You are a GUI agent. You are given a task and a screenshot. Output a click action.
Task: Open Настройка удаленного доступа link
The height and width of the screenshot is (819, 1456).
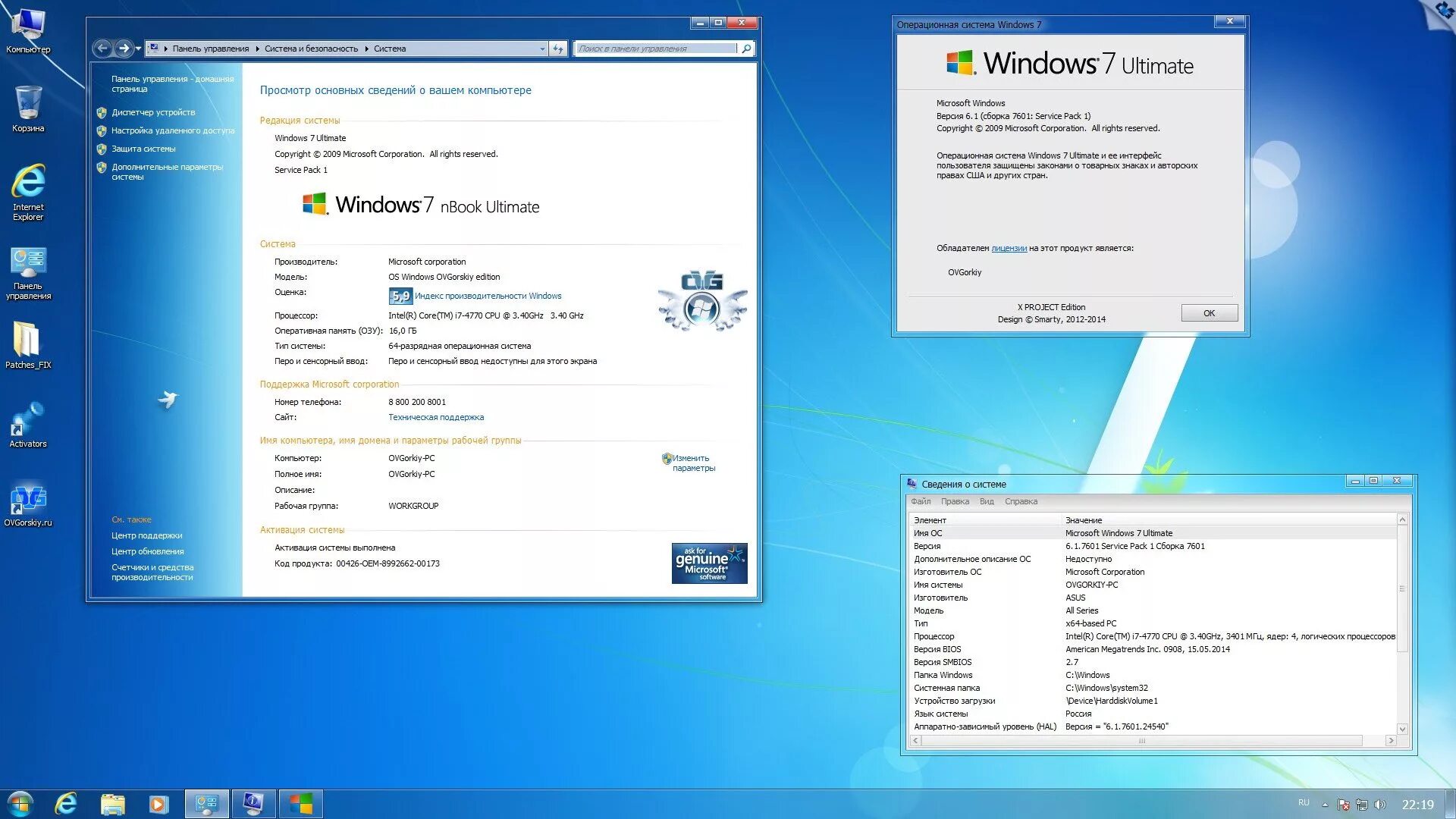click(x=173, y=130)
